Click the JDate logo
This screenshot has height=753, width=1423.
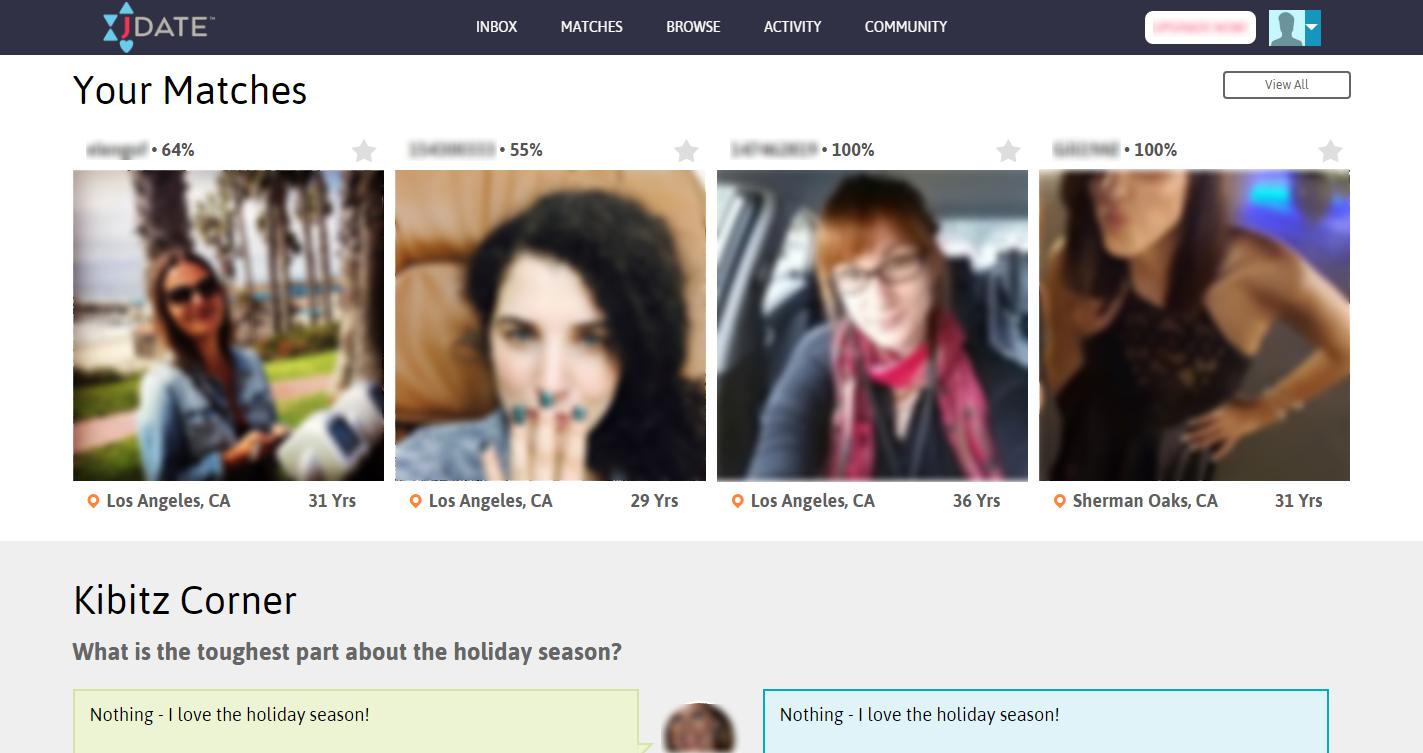159,27
